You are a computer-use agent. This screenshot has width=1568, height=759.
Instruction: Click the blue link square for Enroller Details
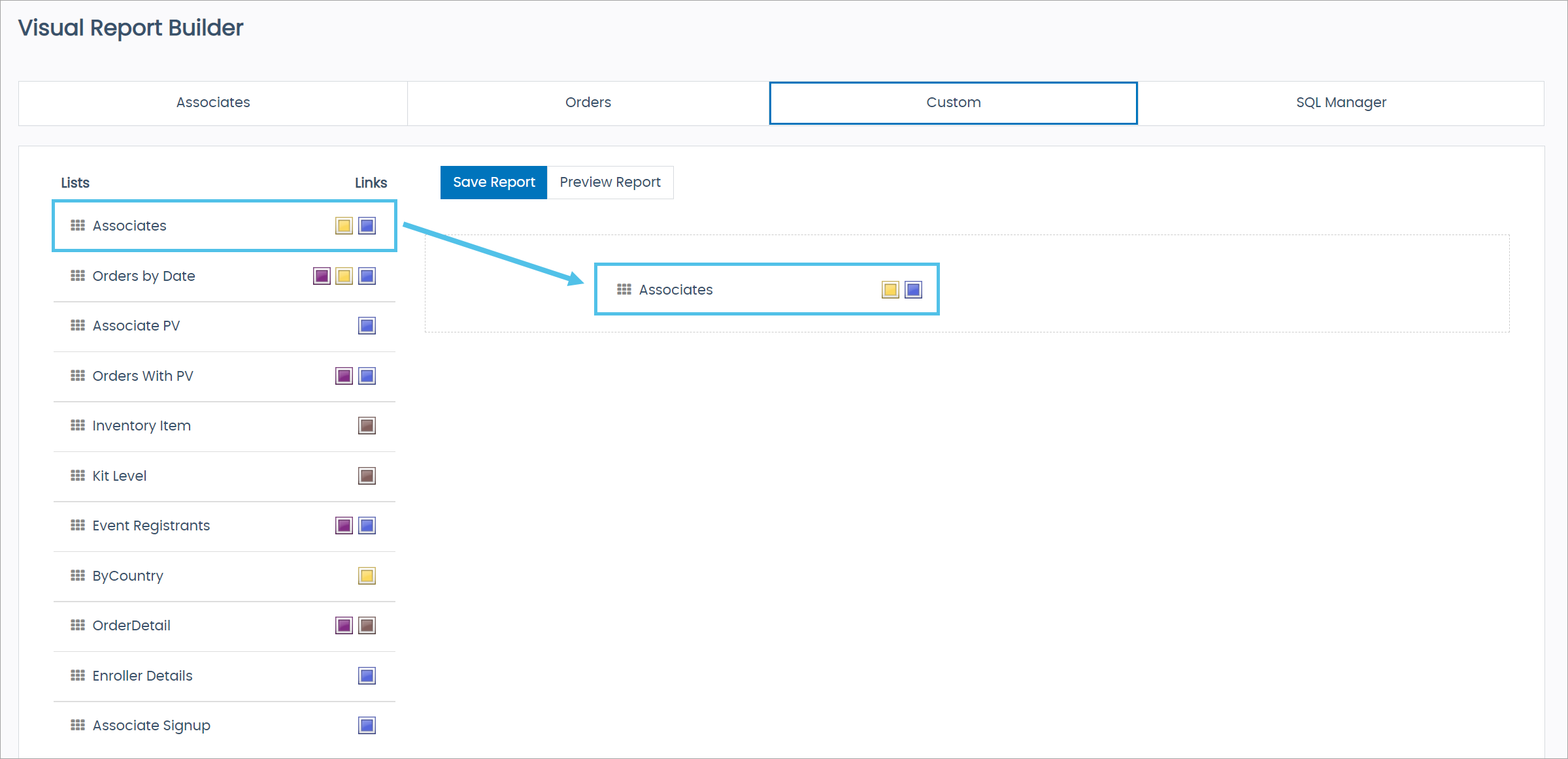point(367,675)
